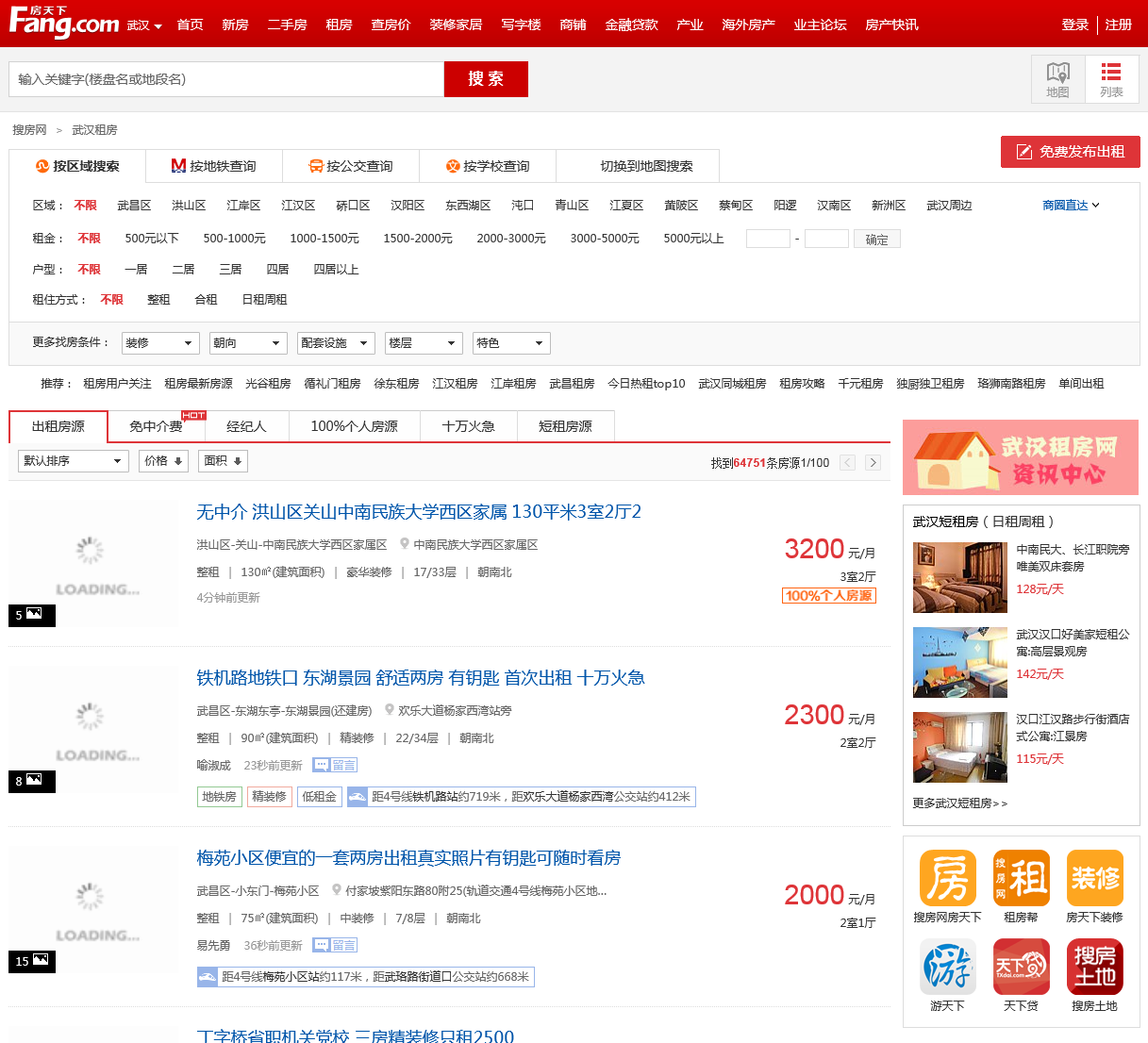Viewport: 1148px width, 1043px height.
Task: Open 天下贷 app icon
Action: click(x=1021, y=967)
